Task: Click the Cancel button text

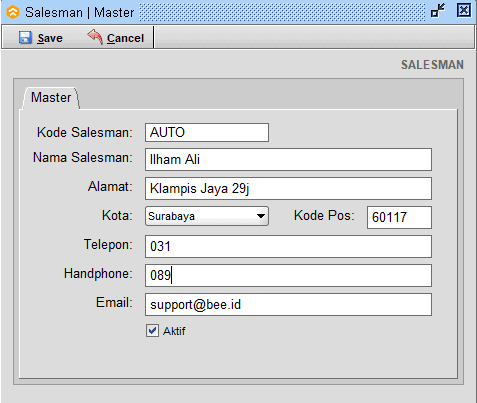Action: [125, 38]
